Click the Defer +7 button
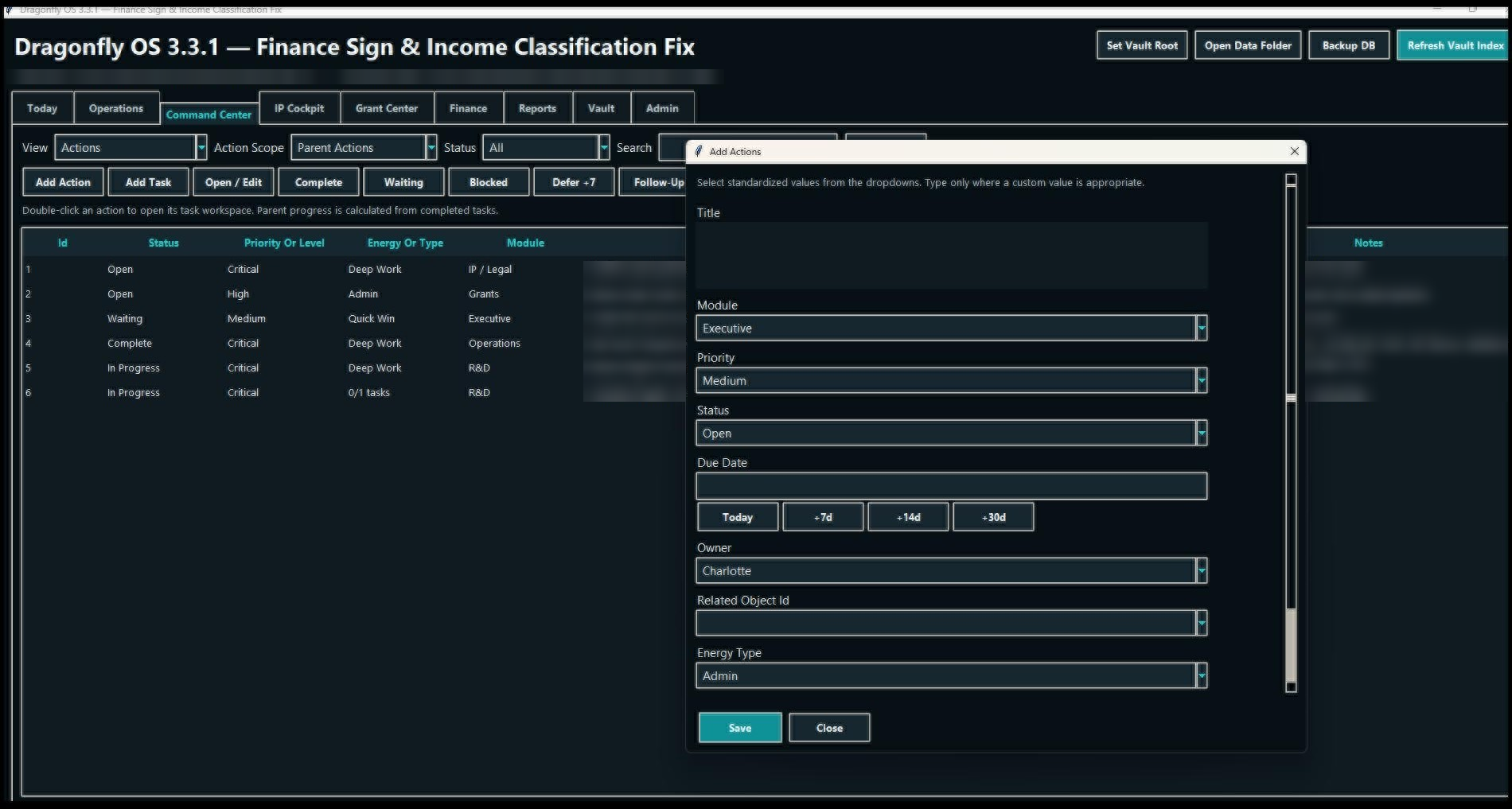 pyautogui.click(x=574, y=182)
